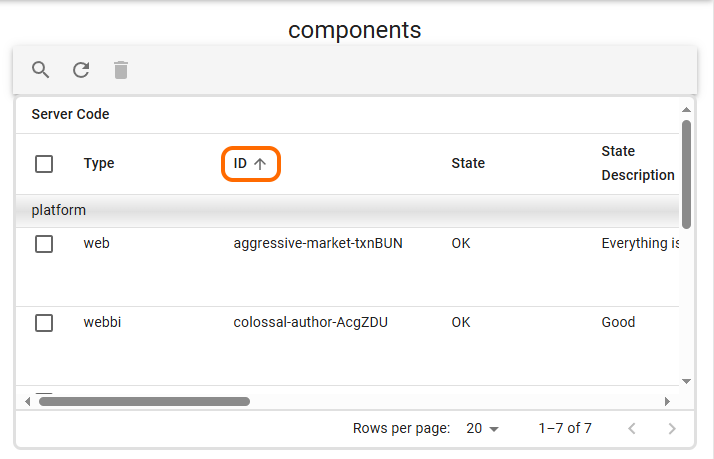
Task: Click horizontal scrollbar left arrow
Action: coord(28,401)
